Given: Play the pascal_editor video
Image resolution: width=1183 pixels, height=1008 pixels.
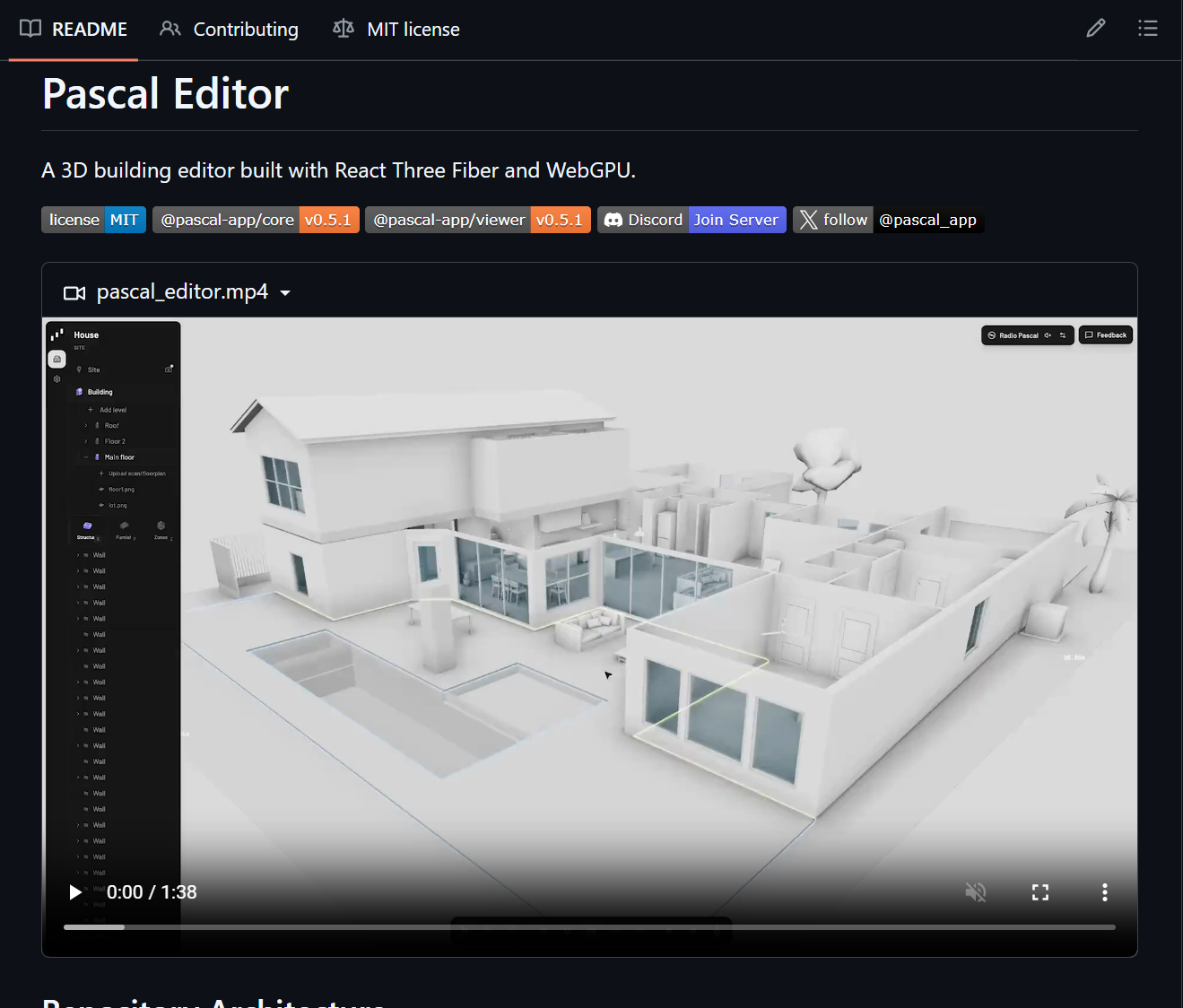Looking at the screenshot, I should click(75, 892).
